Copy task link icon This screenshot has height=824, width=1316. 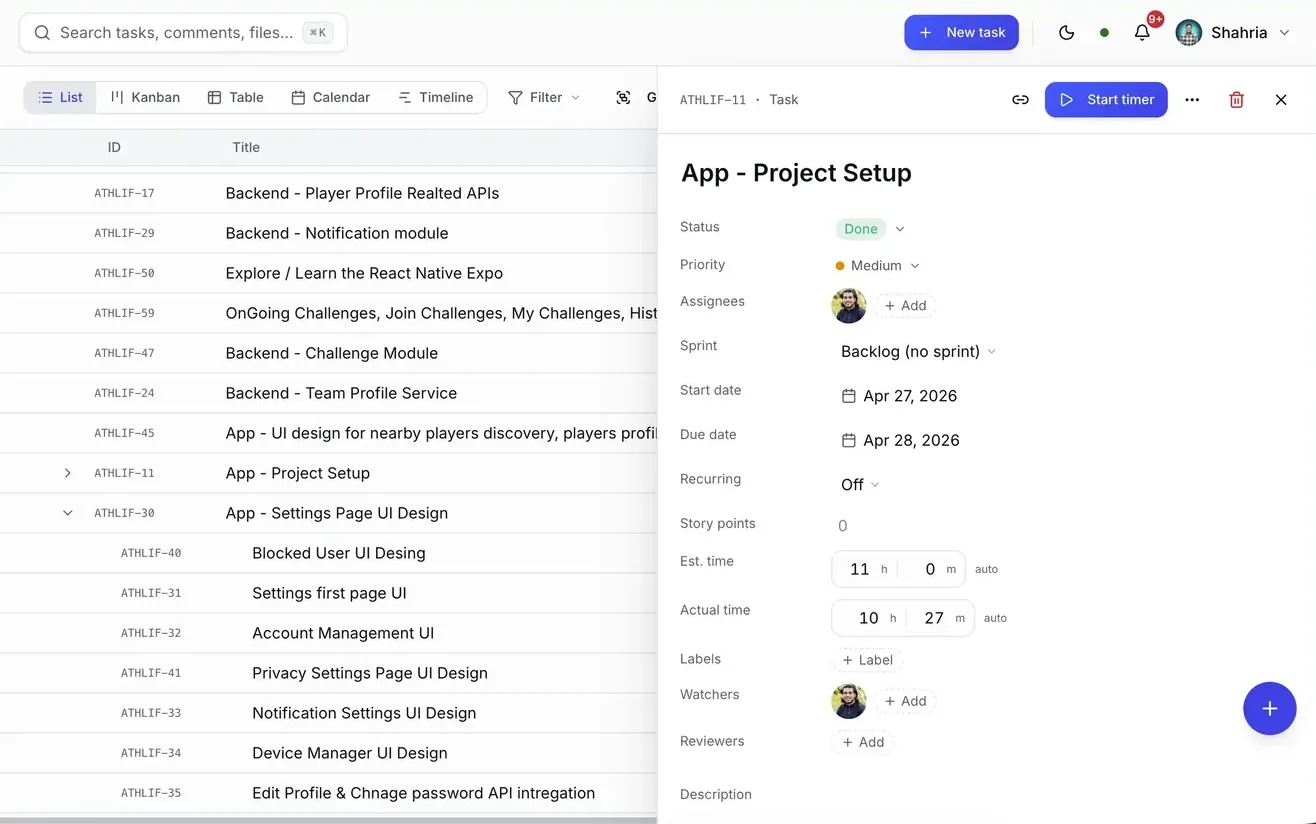coord(1020,100)
